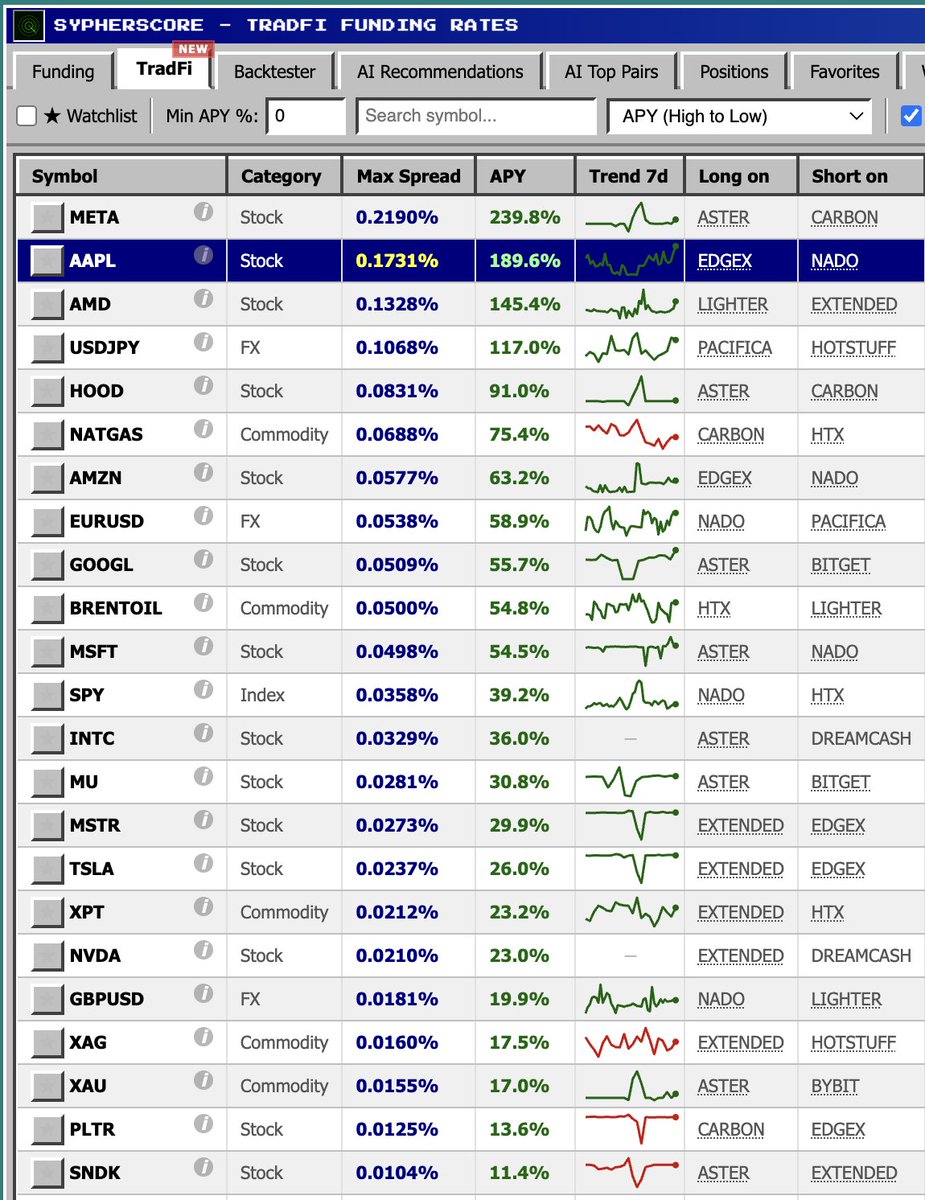Click the NATGAS 7-day trend sparkline

click(632, 434)
